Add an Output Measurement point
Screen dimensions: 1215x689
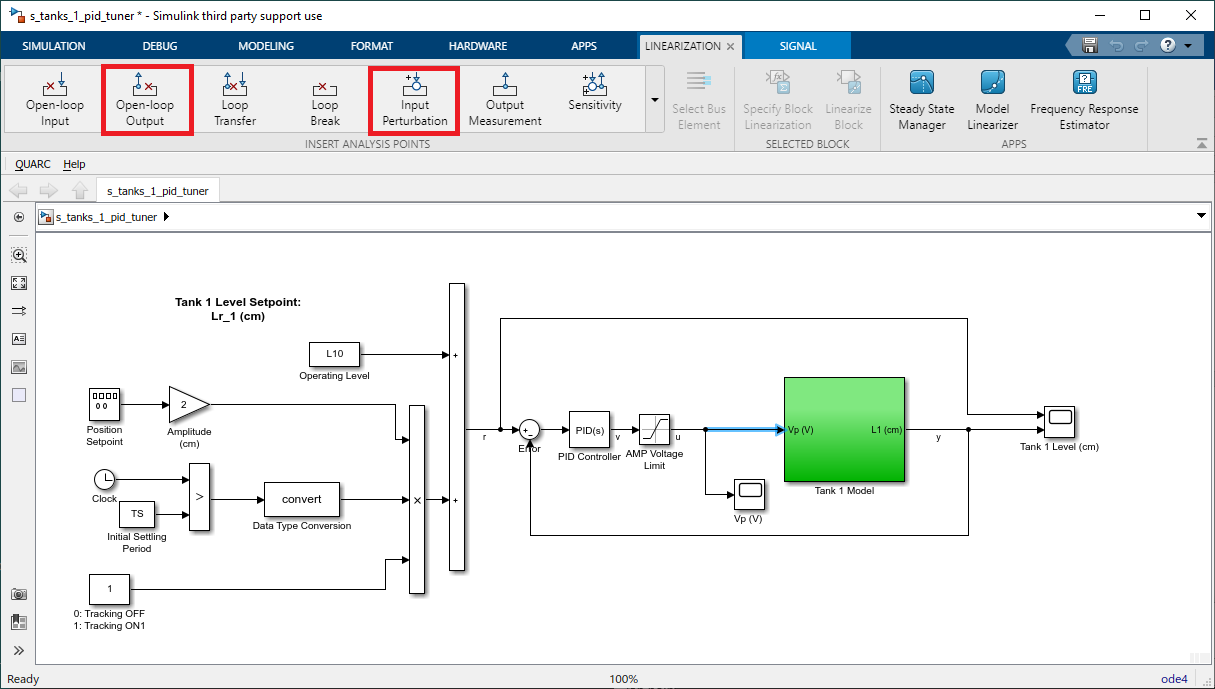click(505, 99)
